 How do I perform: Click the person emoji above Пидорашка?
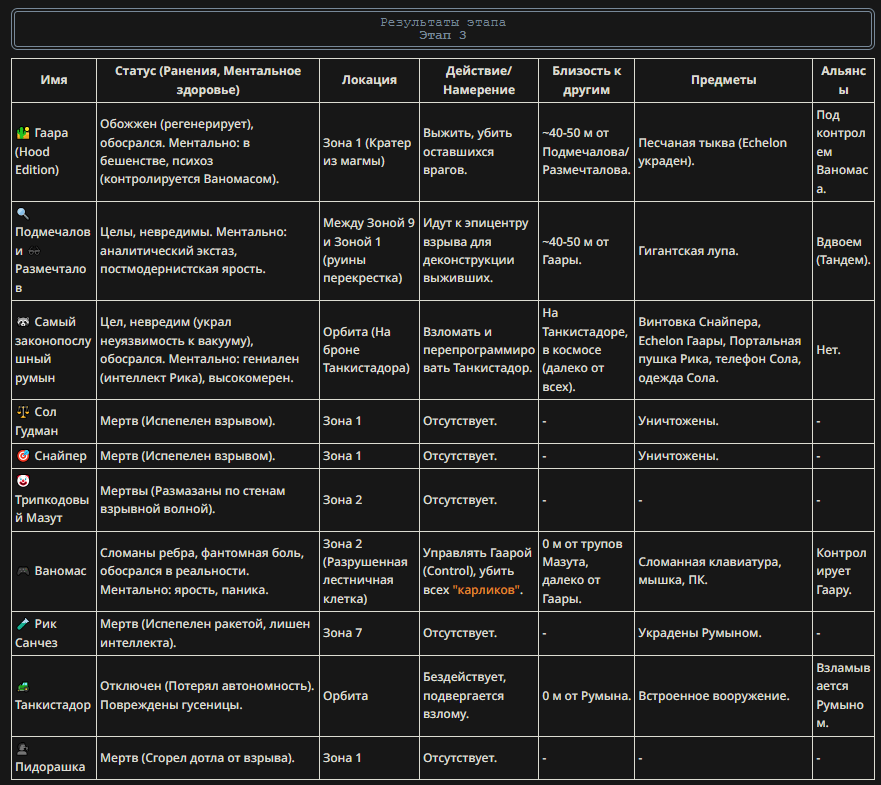(x=23, y=748)
